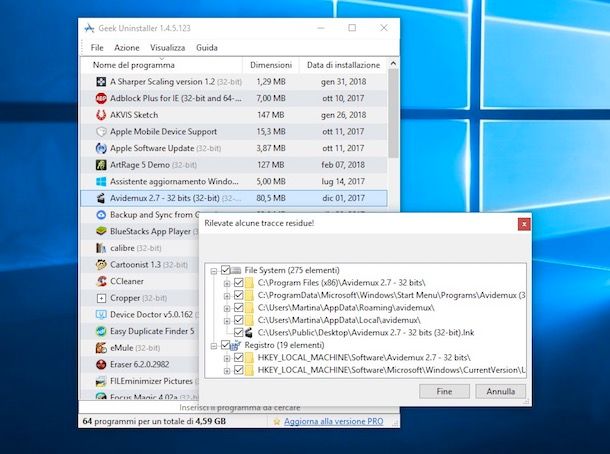Open the Azione menu

pyautogui.click(x=127, y=48)
